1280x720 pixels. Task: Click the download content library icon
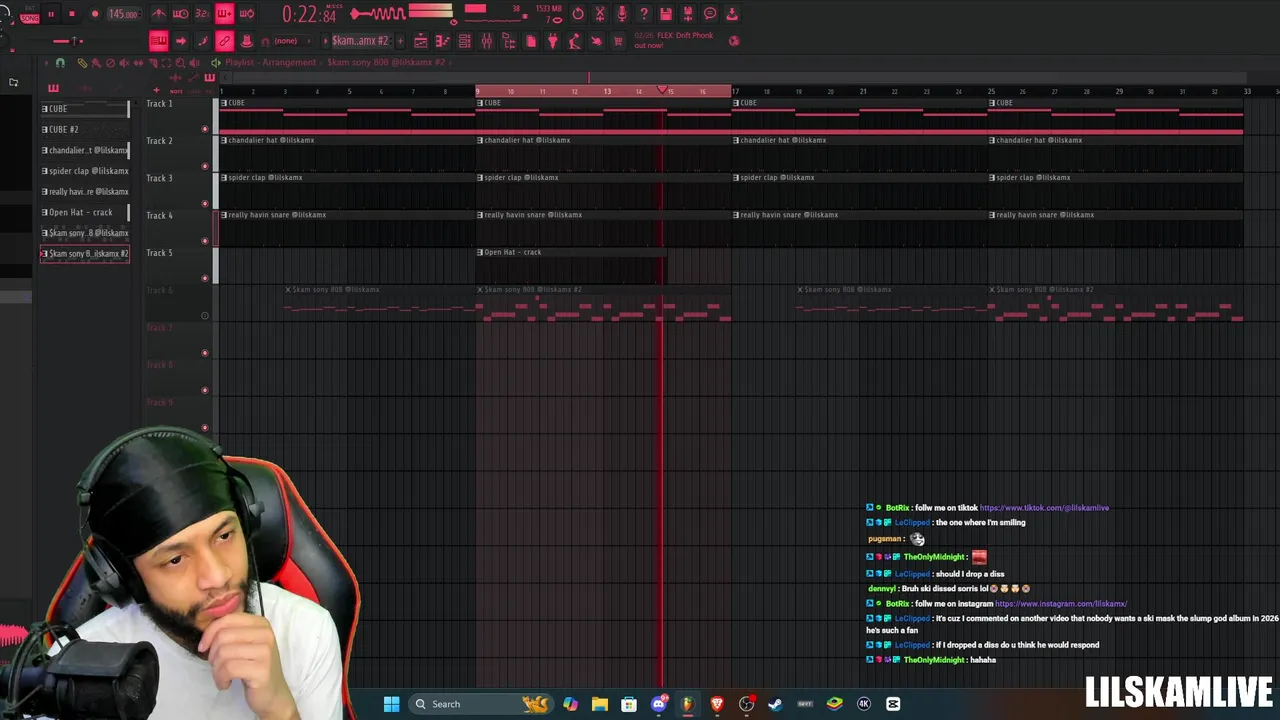click(732, 14)
